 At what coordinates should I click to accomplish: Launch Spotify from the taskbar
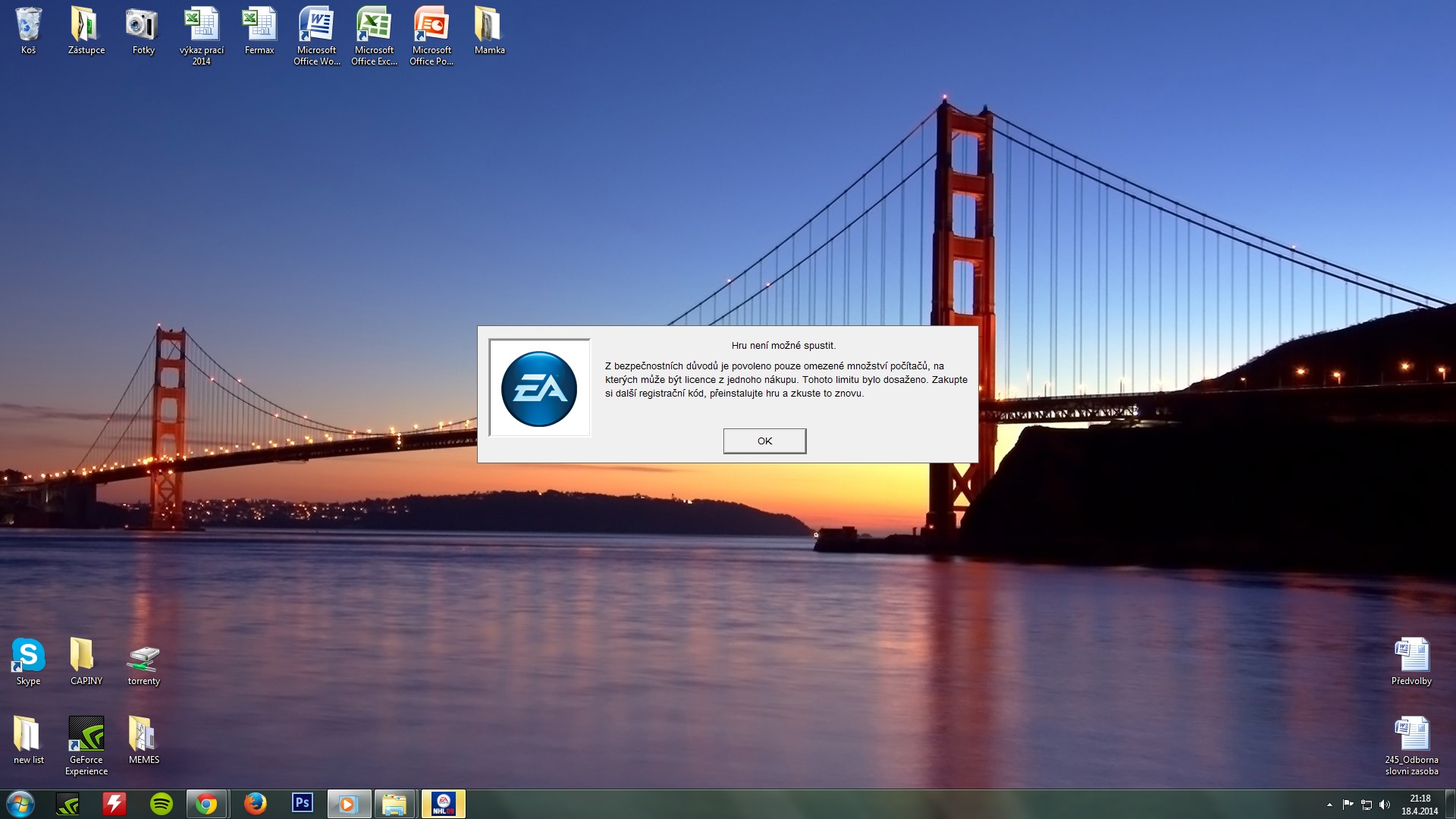[x=162, y=804]
